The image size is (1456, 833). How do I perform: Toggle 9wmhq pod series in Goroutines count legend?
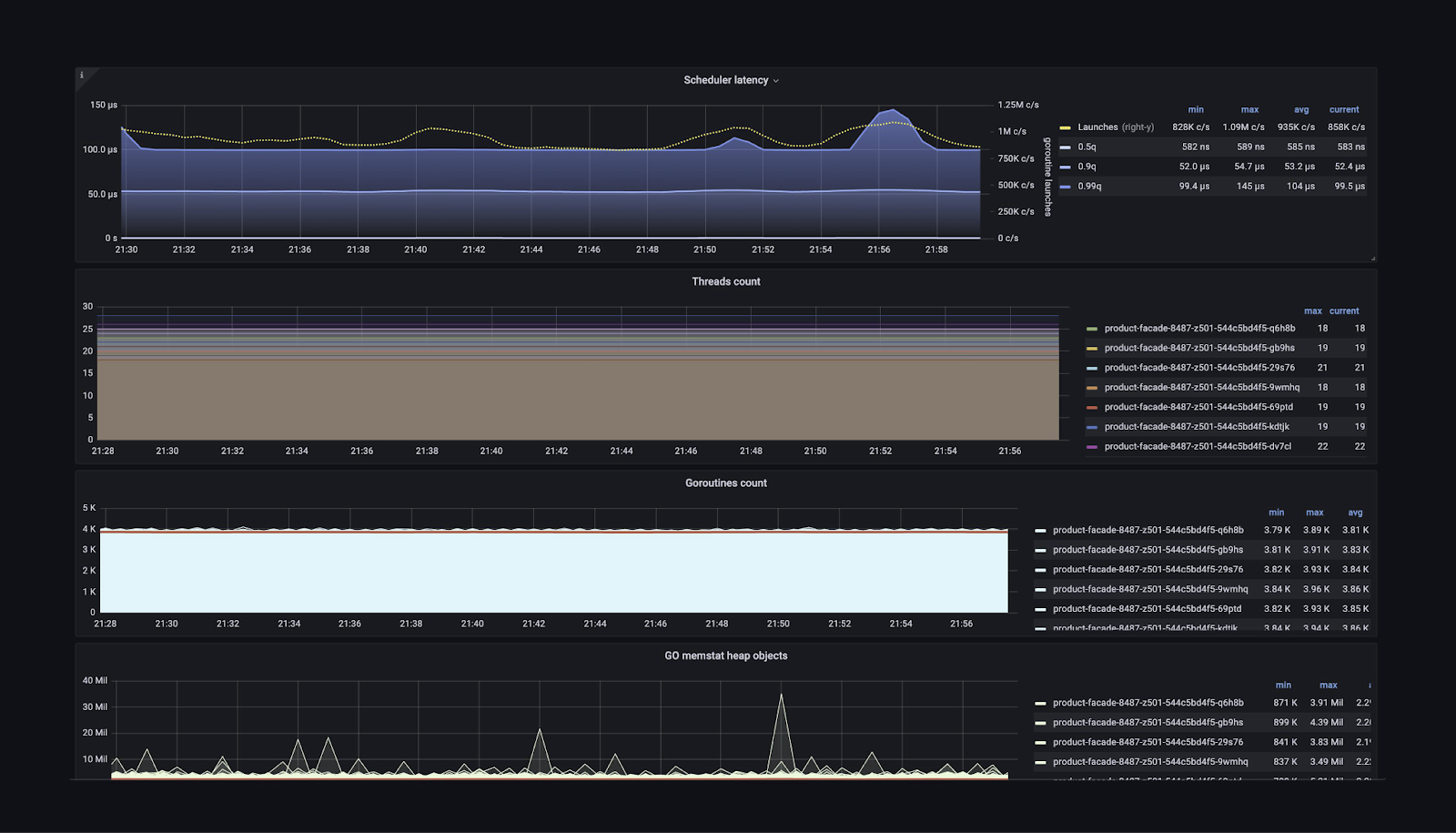[1150, 589]
